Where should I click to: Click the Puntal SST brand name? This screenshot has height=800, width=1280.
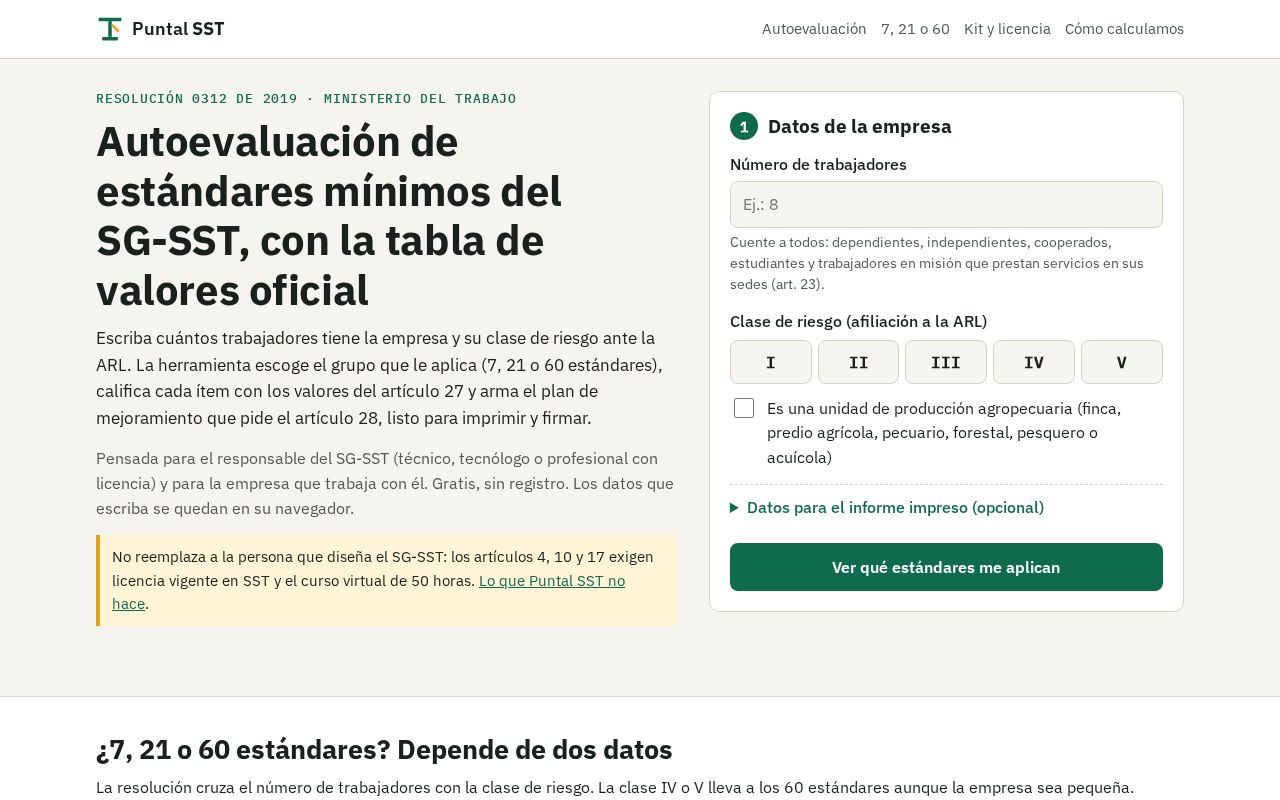point(178,29)
